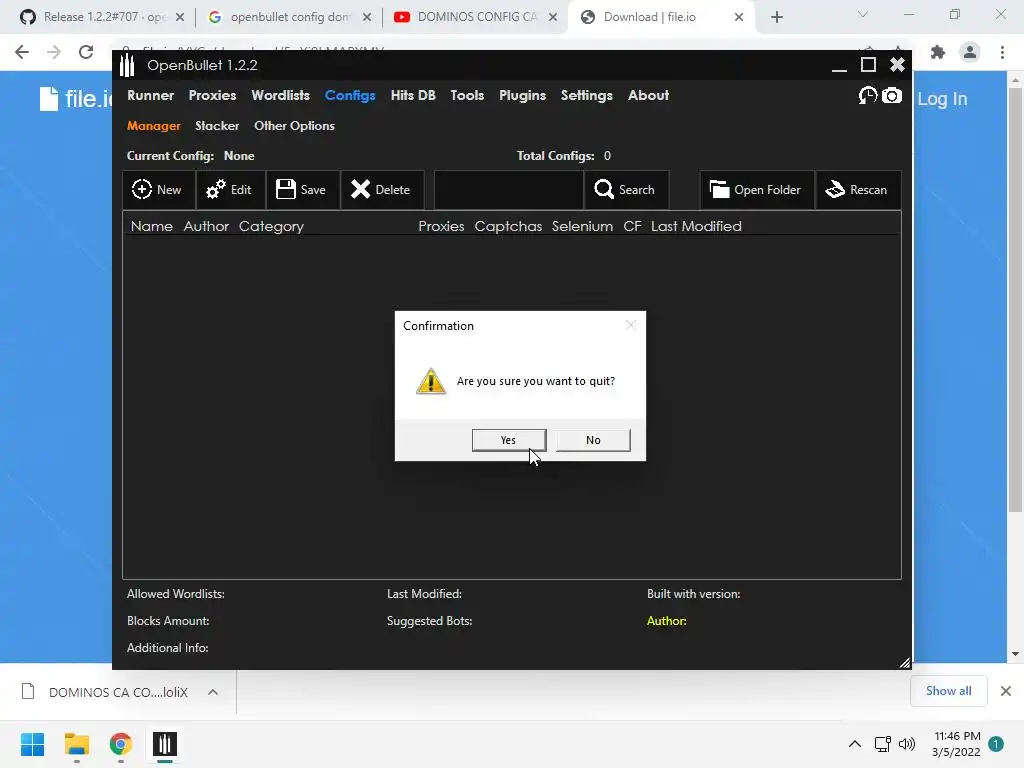Take a screenshot with the camera icon
This screenshot has height=768, width=1024.
(892, 96)
